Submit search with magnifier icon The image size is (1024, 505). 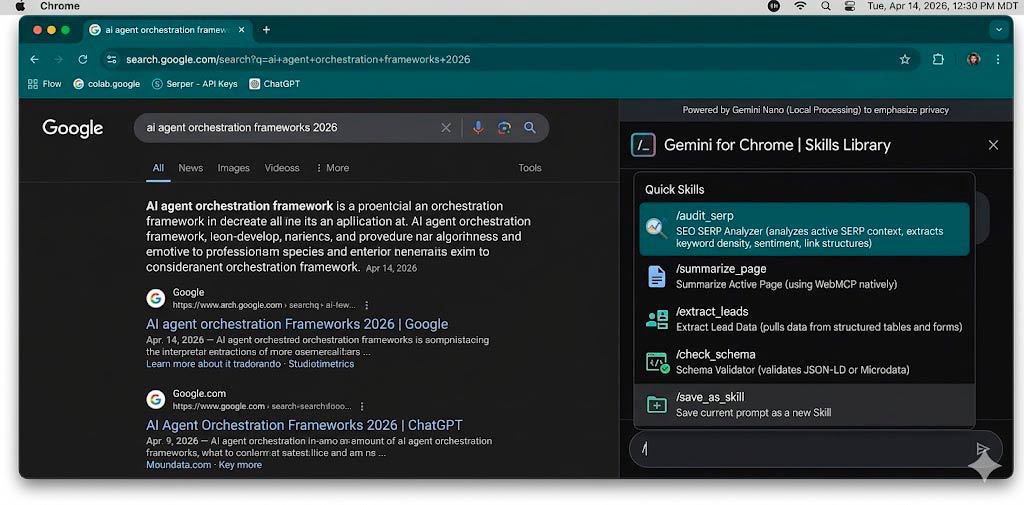530,127
